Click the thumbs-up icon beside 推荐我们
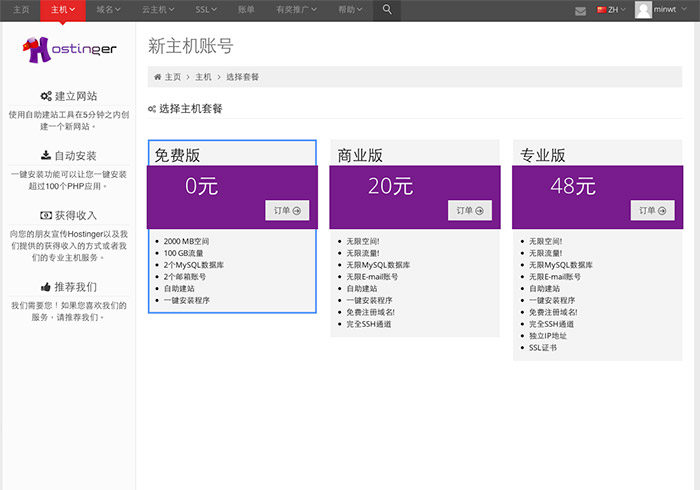The width and height of the screenshot is (700, 490). pyautogui.click(x=46, y=287)
